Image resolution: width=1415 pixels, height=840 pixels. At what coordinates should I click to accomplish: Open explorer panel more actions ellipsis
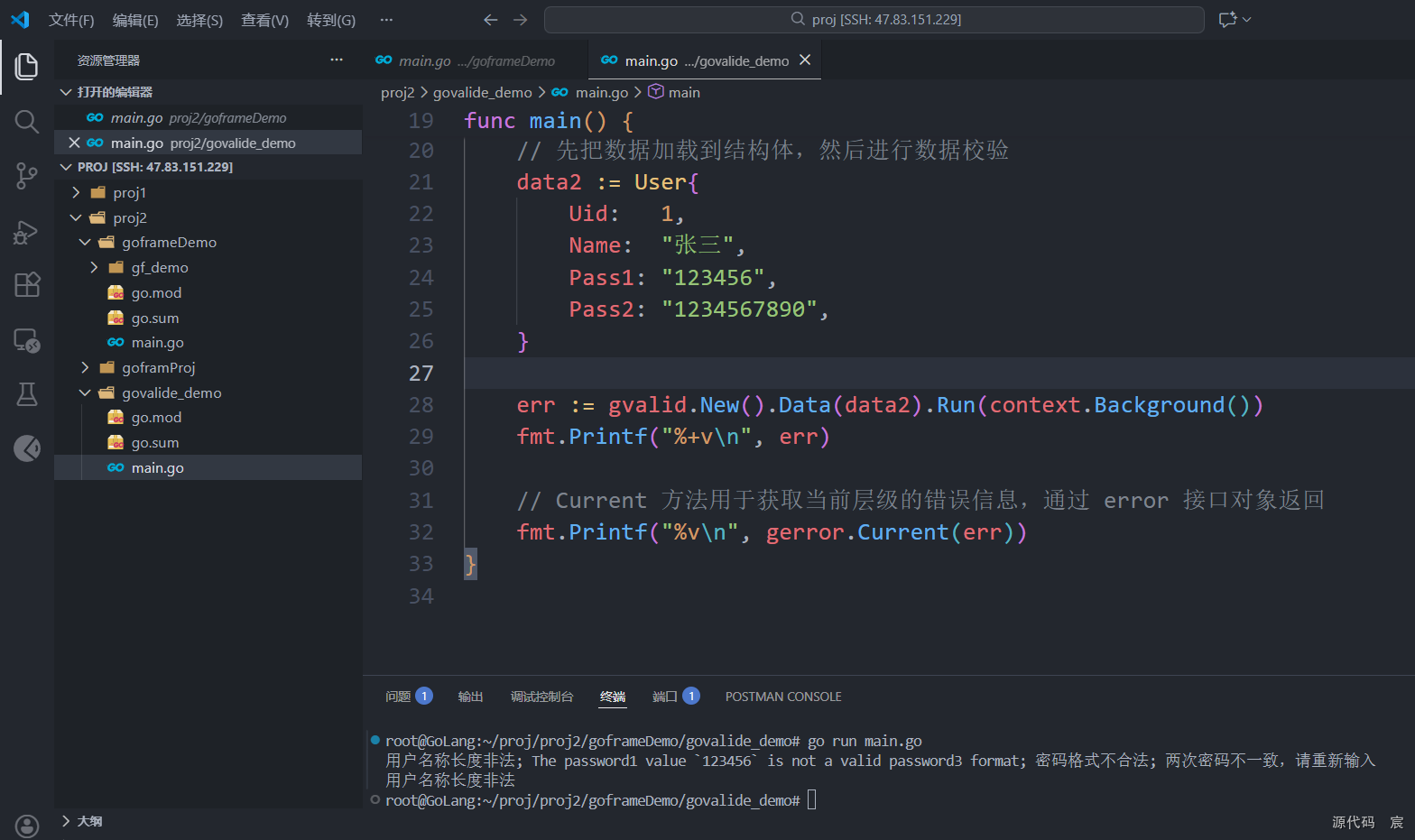click(337, 60)
